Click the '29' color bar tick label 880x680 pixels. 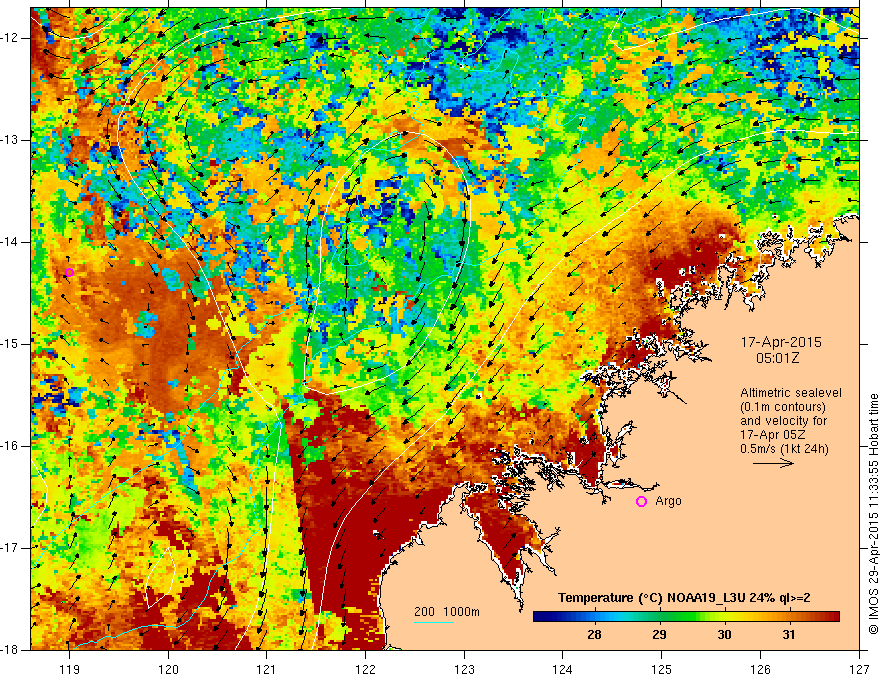coord(659,635)
